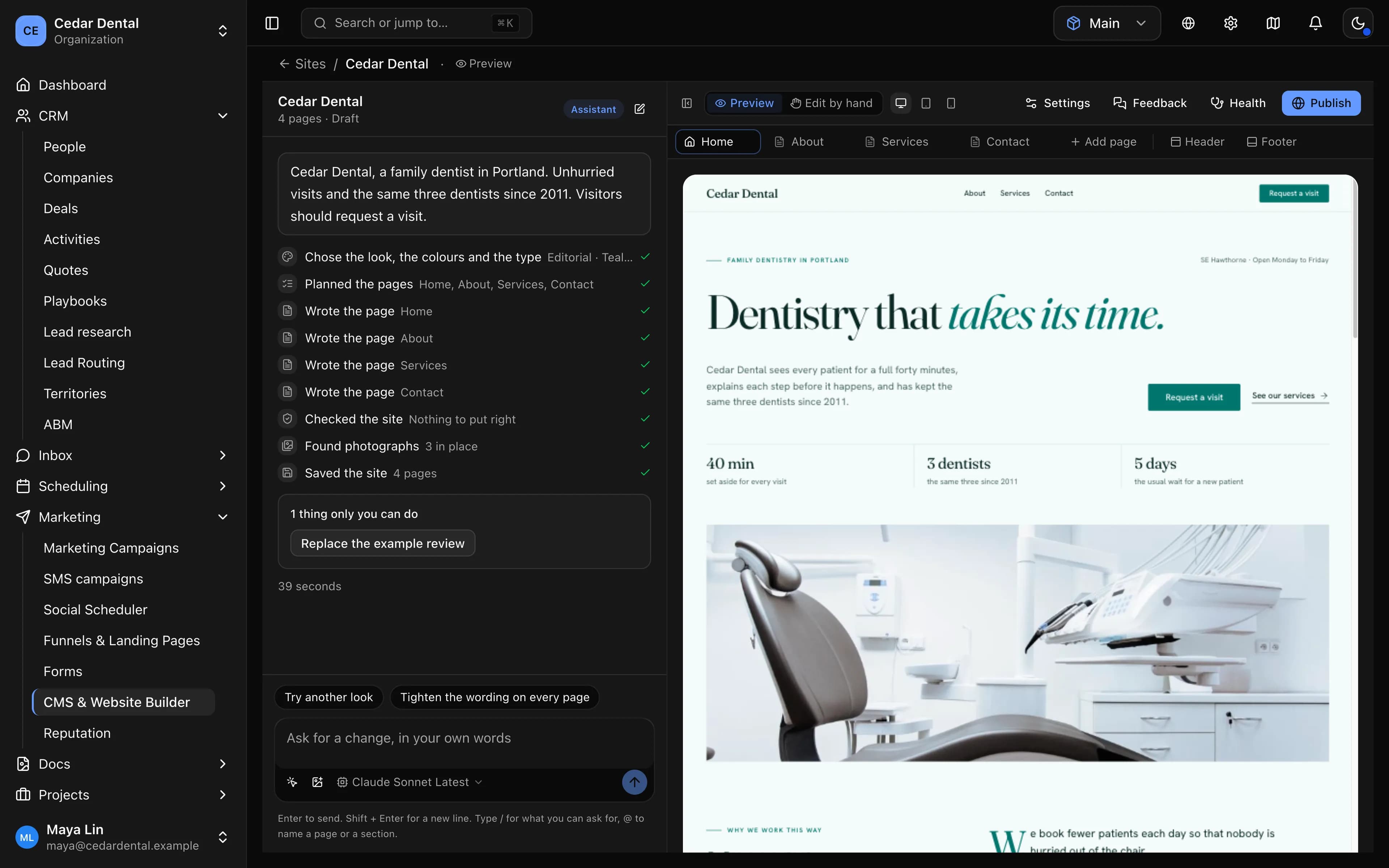Screen dimensions: 1389x868
Task: Click Try another look suggestion
Action: pos(329,697)
